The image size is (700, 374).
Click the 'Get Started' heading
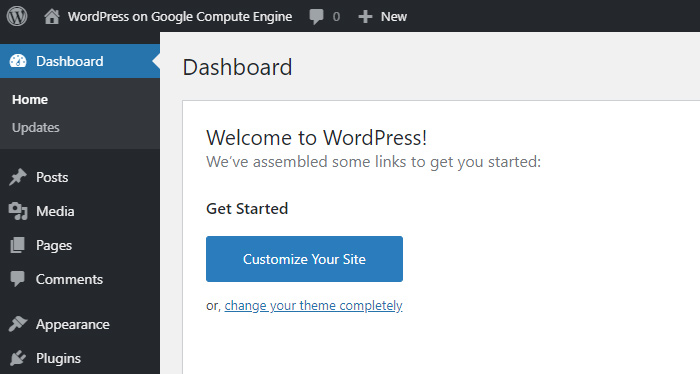247,208
